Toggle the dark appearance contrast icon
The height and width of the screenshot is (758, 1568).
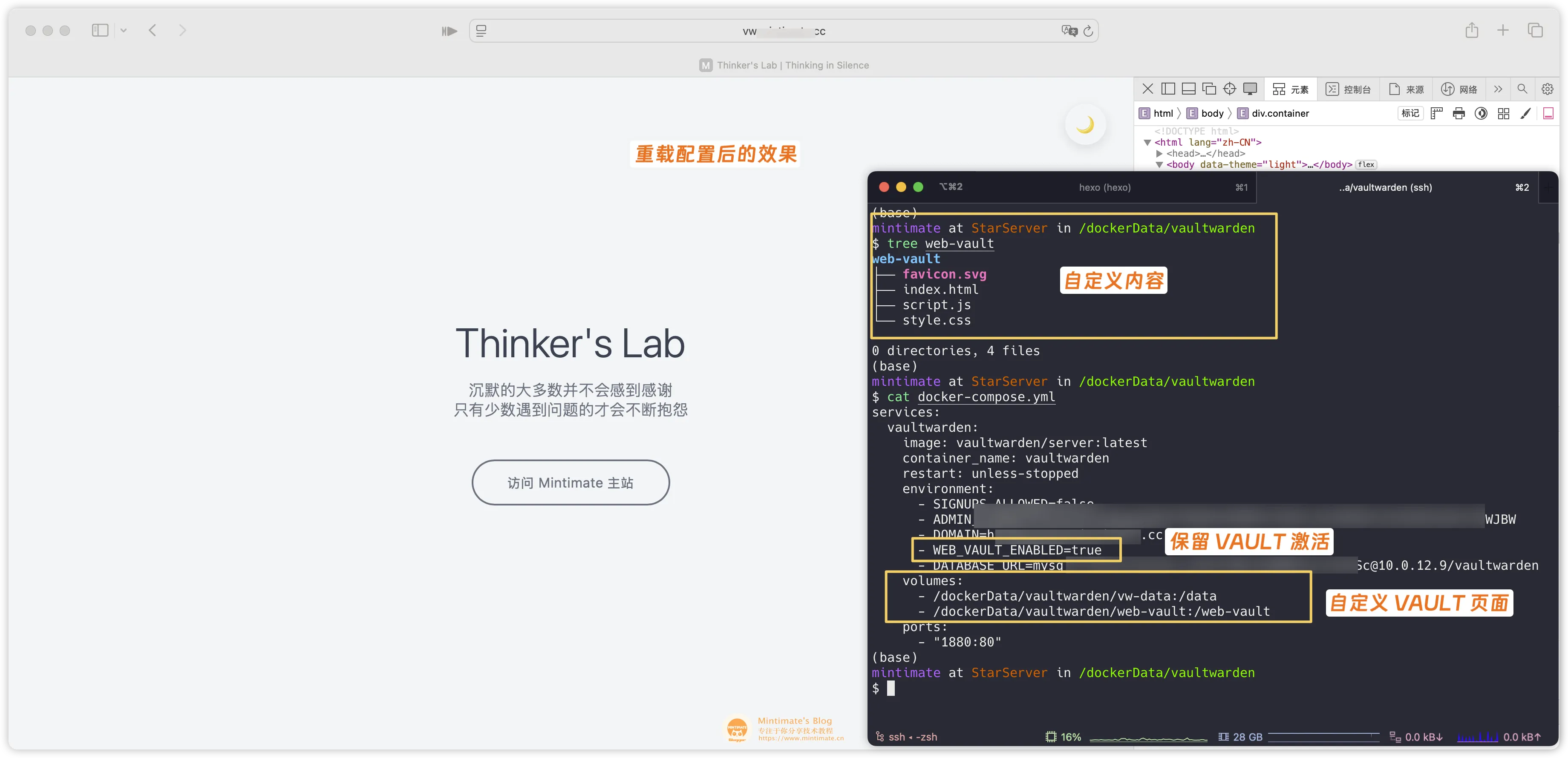pyautogui.click(x=1481, y=114)
